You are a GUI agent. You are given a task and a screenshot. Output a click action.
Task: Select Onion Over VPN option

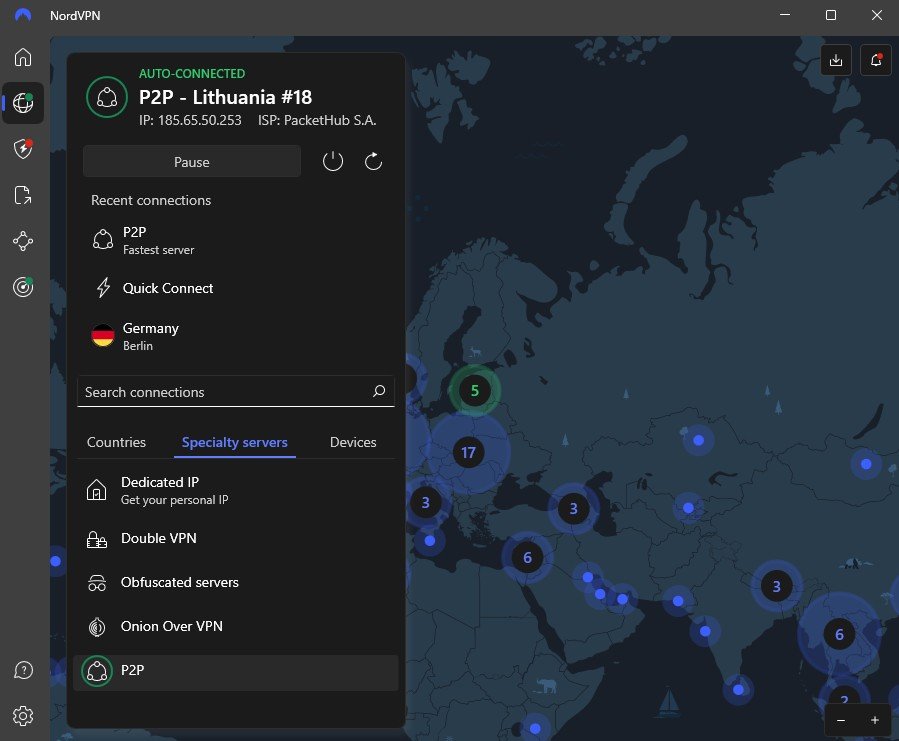(235, 626)
